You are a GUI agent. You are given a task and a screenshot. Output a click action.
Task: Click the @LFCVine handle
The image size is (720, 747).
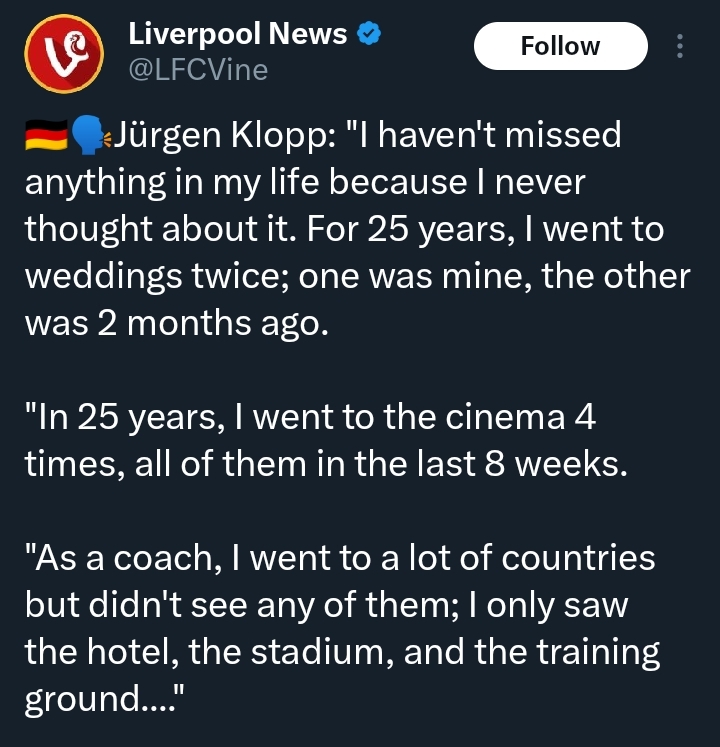(x=198, y=68)
